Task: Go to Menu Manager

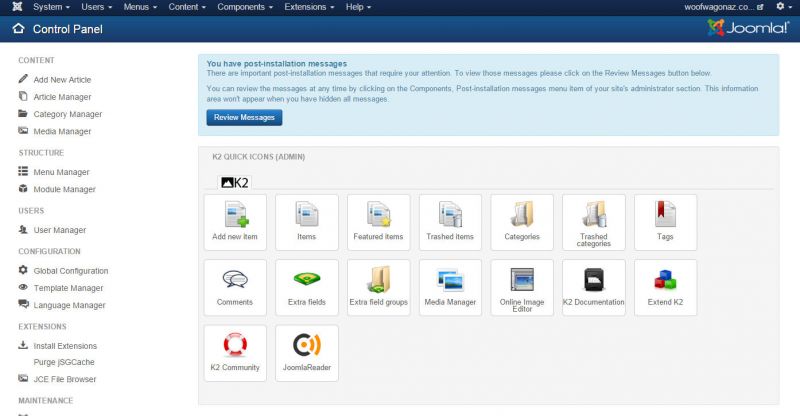Action: [x=61, y=172]
